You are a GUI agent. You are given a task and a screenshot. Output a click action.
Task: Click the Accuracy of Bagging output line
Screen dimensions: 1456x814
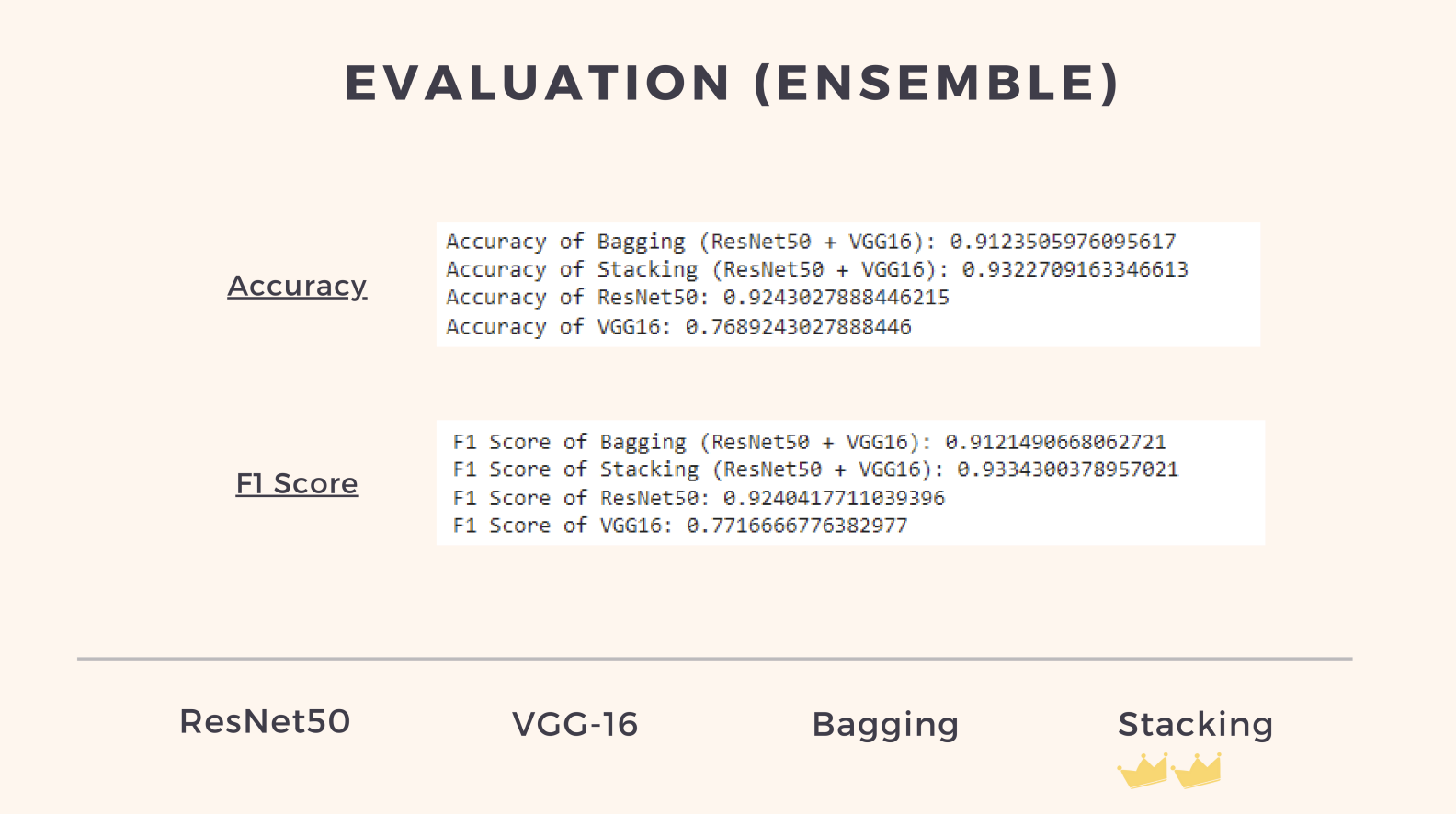[811, 242]
